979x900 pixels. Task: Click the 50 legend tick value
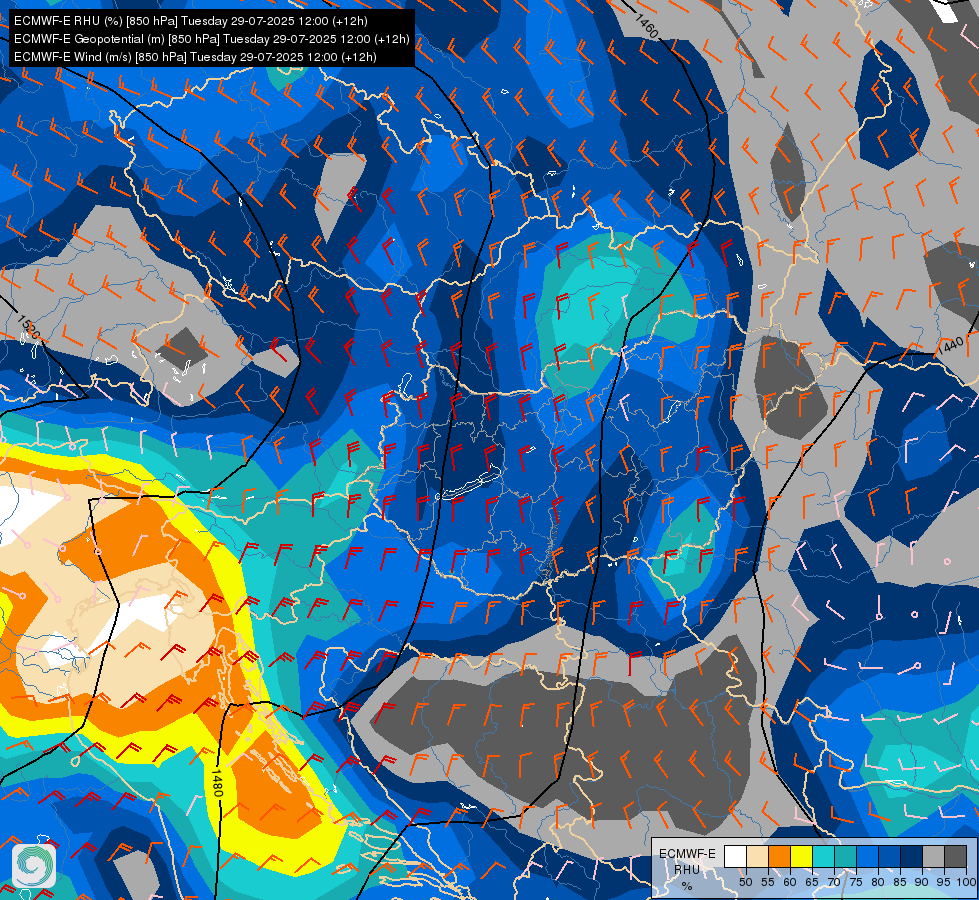[x=745, y=882]
